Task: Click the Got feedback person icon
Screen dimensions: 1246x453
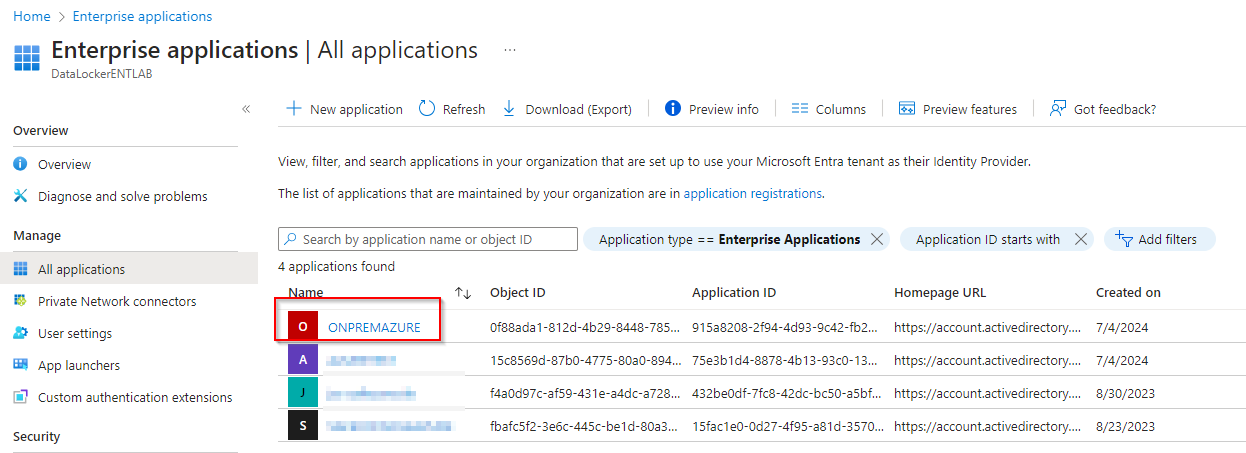Action: (x=1058, y=109)
